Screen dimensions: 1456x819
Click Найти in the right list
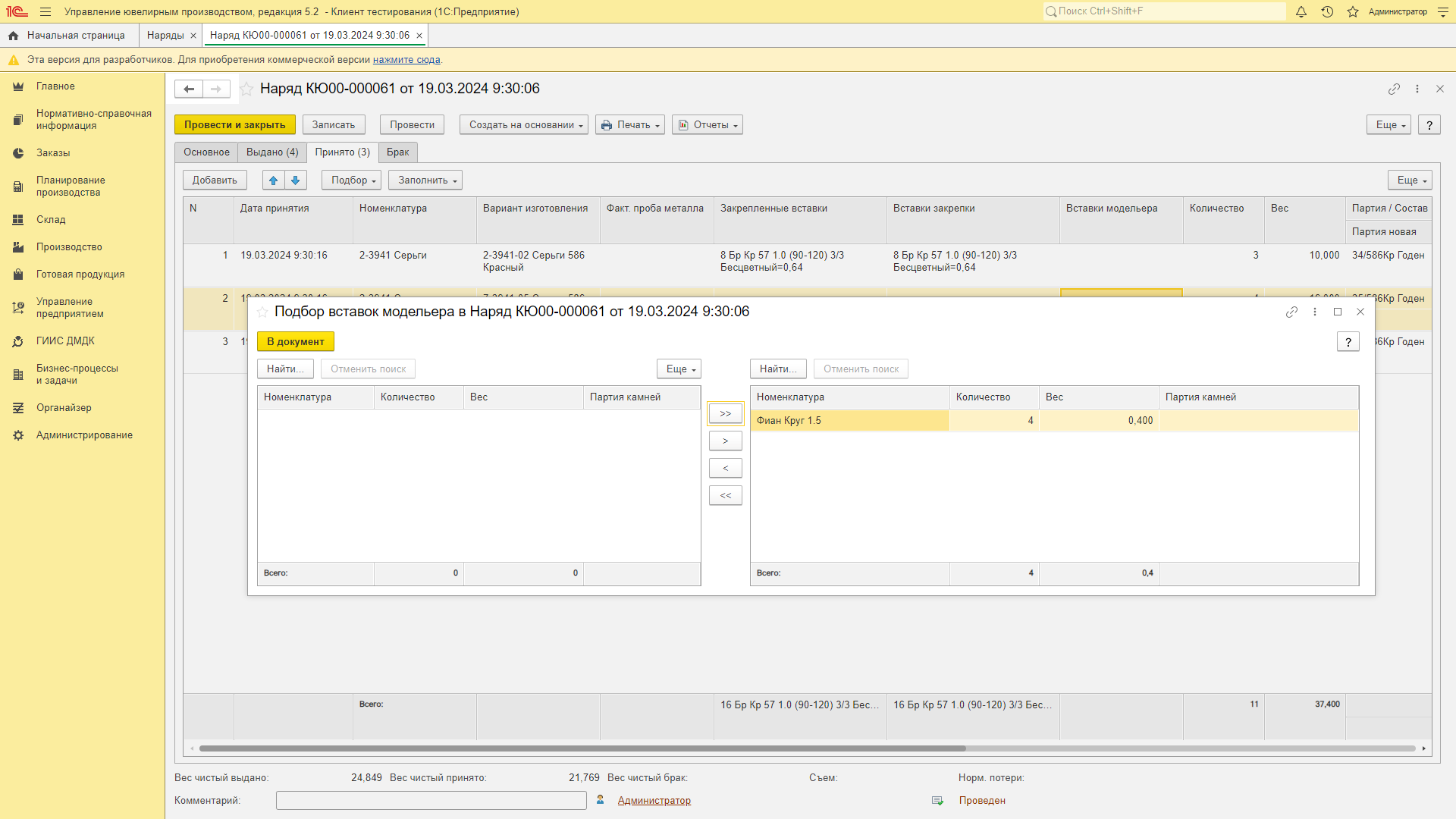[778, 369]
